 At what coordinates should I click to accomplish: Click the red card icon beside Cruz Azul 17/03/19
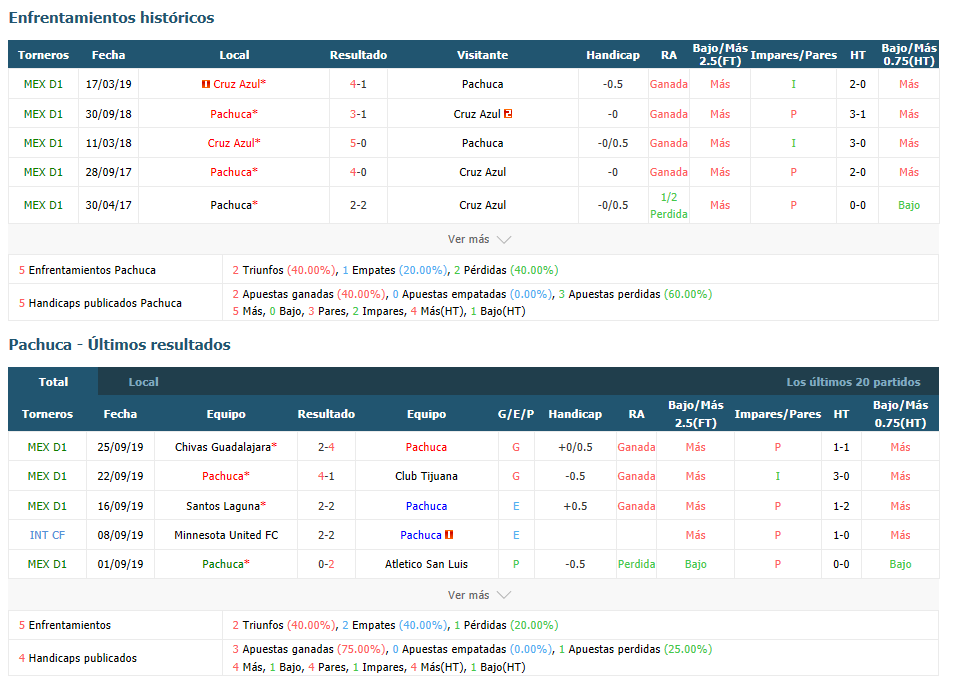tap(206, 85)
